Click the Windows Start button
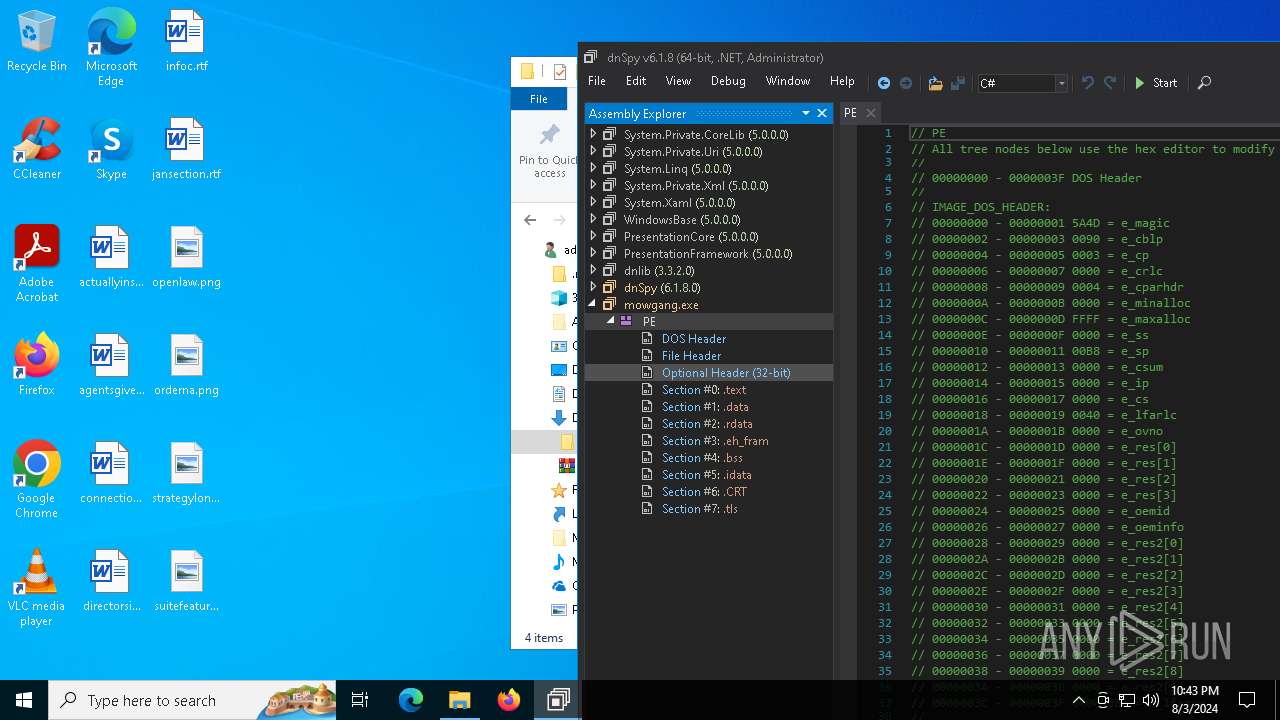 24,700
